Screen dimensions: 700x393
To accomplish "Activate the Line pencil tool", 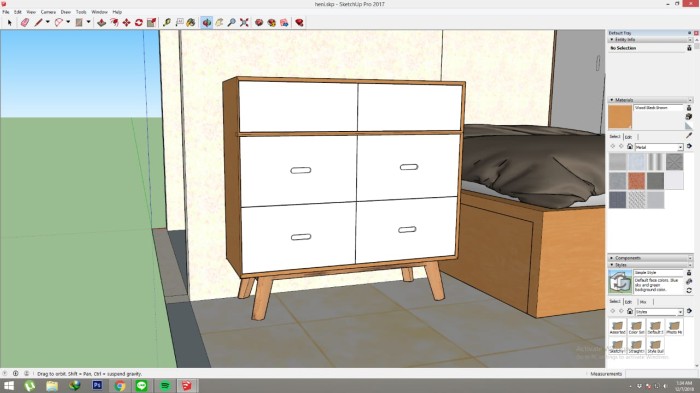I will click(38, 22).
